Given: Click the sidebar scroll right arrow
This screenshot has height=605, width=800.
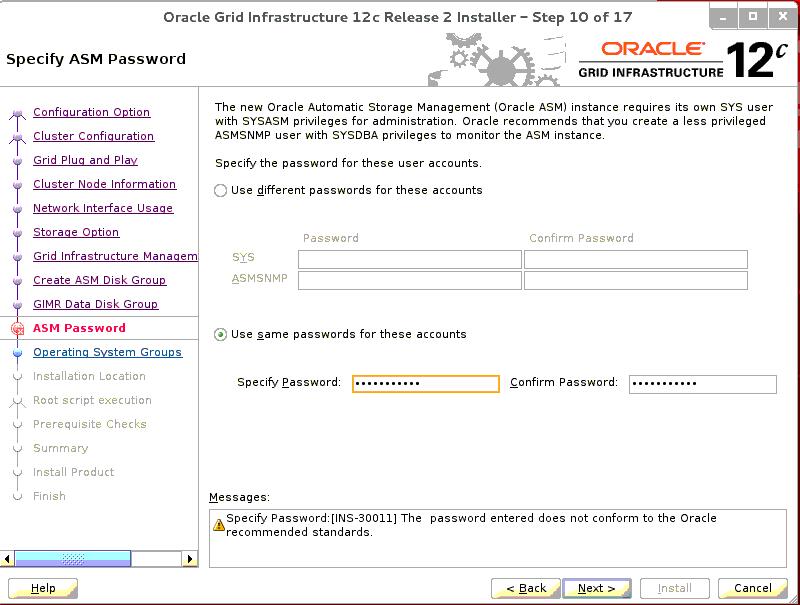Looking at the screenshot, I should pos(190,559).
